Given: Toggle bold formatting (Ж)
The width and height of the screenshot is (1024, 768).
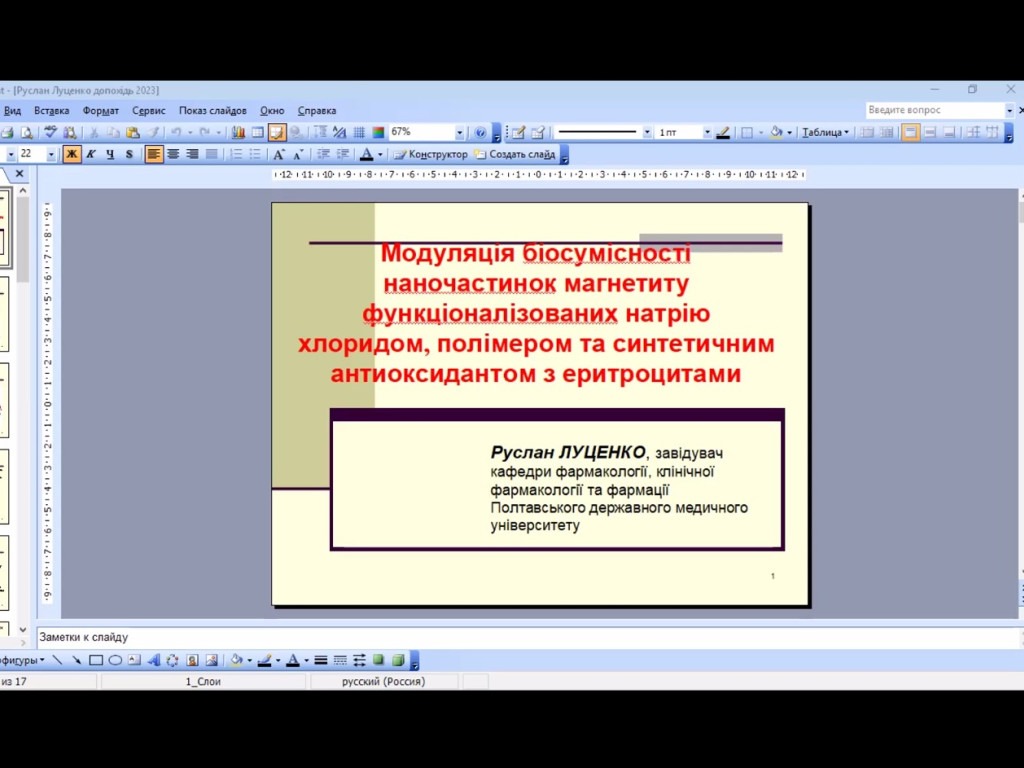Looking at the screenshot, I should [70, 153].
